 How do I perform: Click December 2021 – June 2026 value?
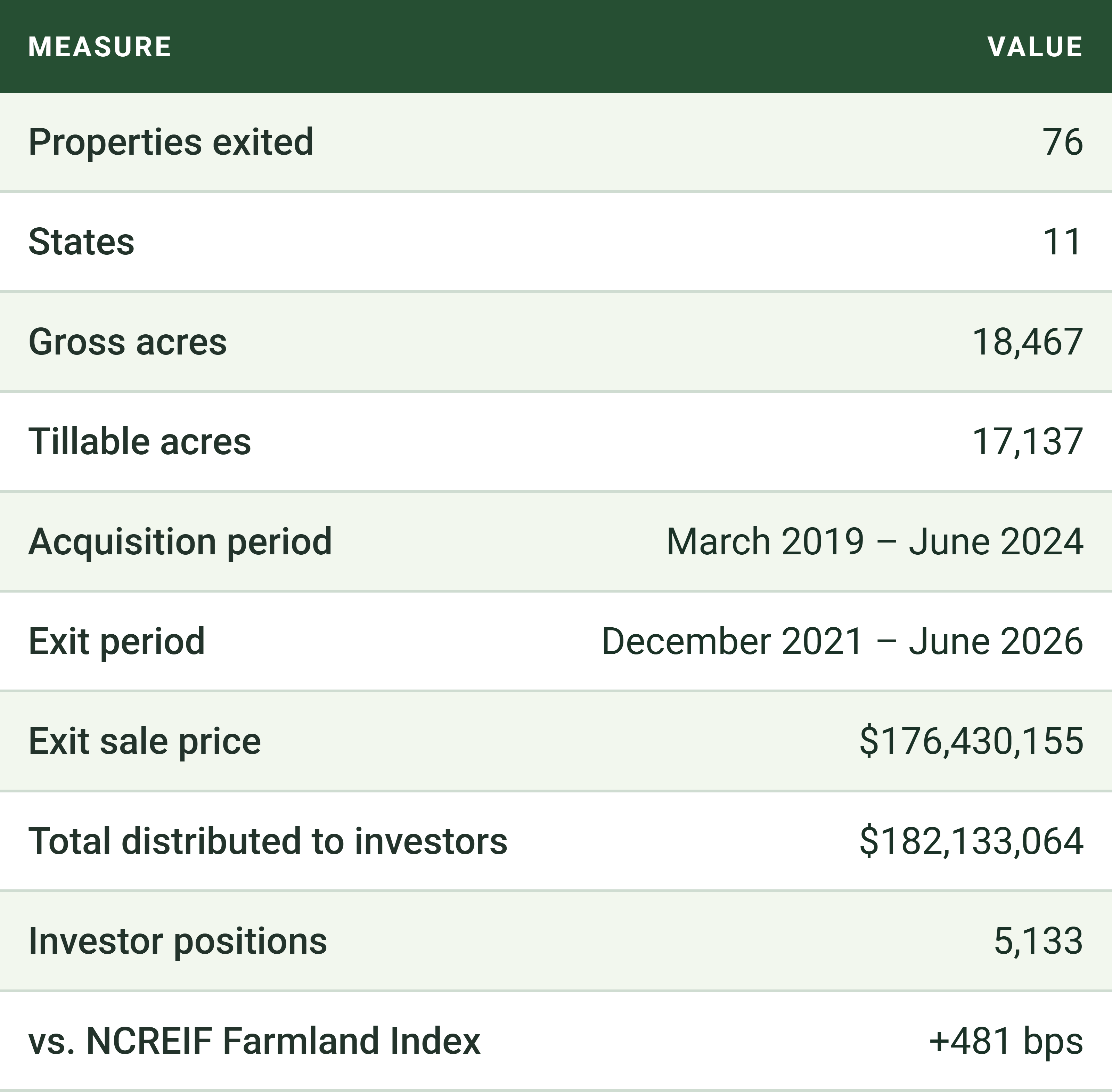tap(842, 642)
